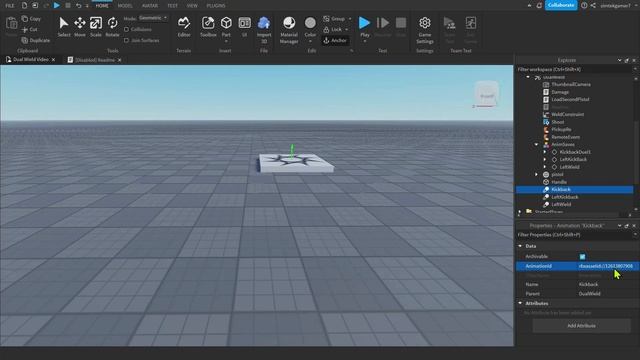Select the Handle part in Explorer
The width and height of the screenshot is (640, 360).
(x=559, y=182)
